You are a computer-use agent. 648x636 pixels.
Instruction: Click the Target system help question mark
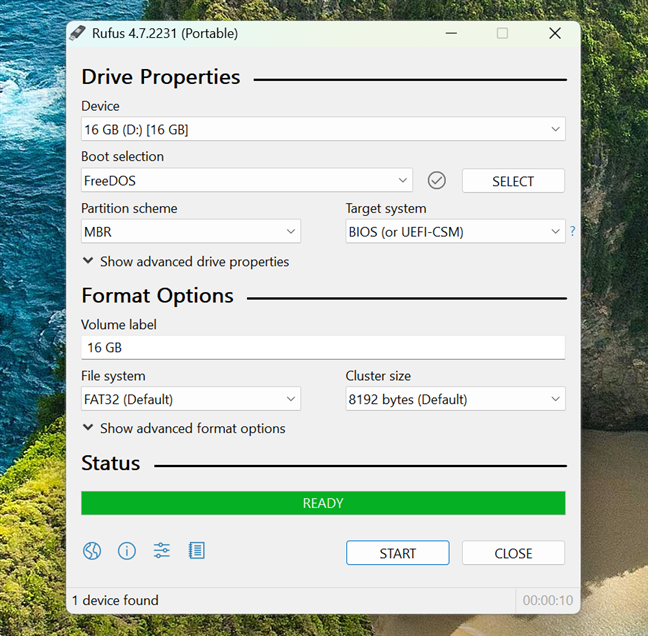(x=572, y=231)
